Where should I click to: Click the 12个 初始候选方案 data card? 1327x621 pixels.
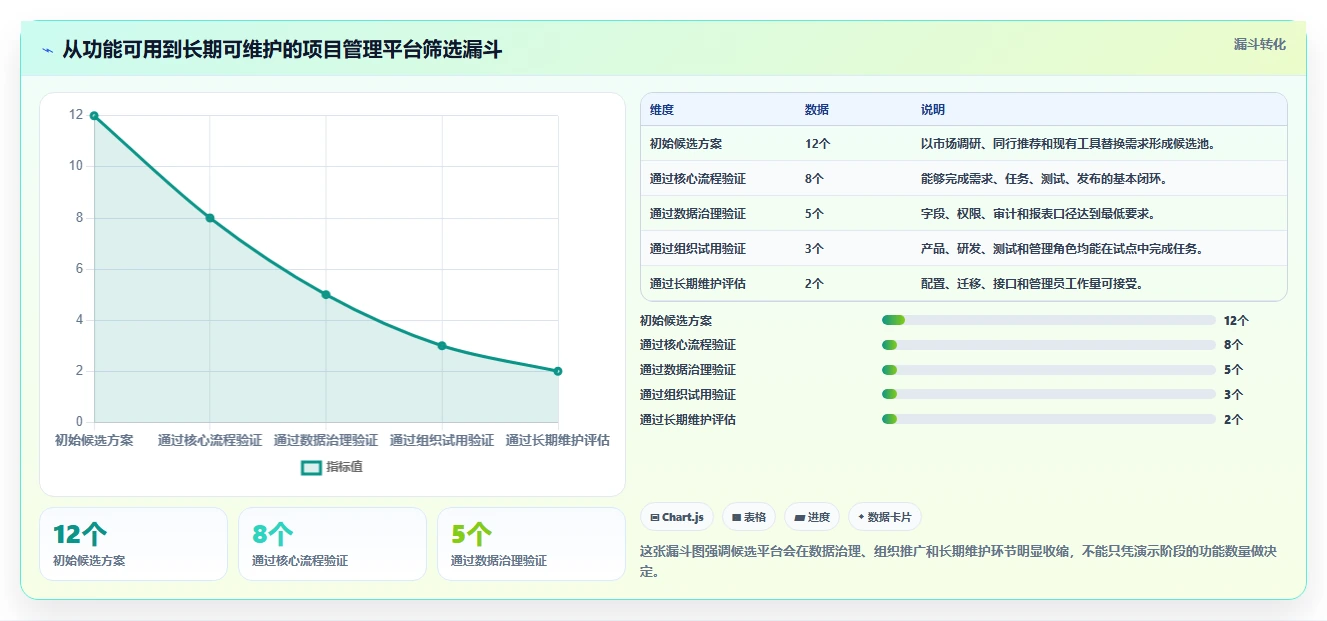click(x=133, y=544)
